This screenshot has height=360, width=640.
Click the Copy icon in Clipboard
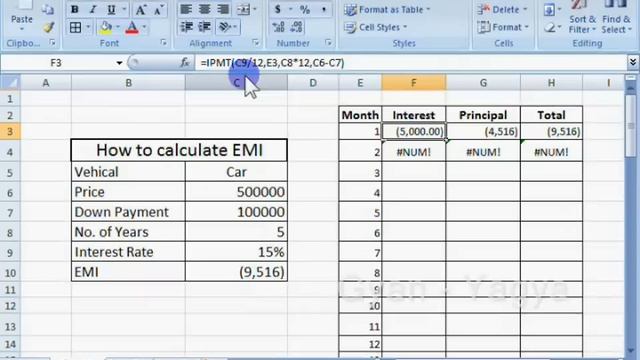(48, 10)
